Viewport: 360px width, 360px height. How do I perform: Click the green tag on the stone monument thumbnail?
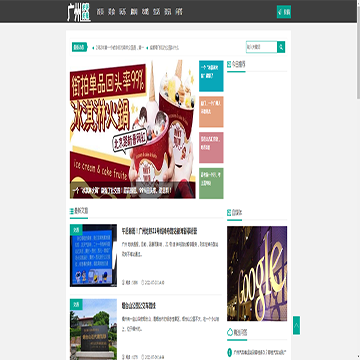[x=76, y=304]
